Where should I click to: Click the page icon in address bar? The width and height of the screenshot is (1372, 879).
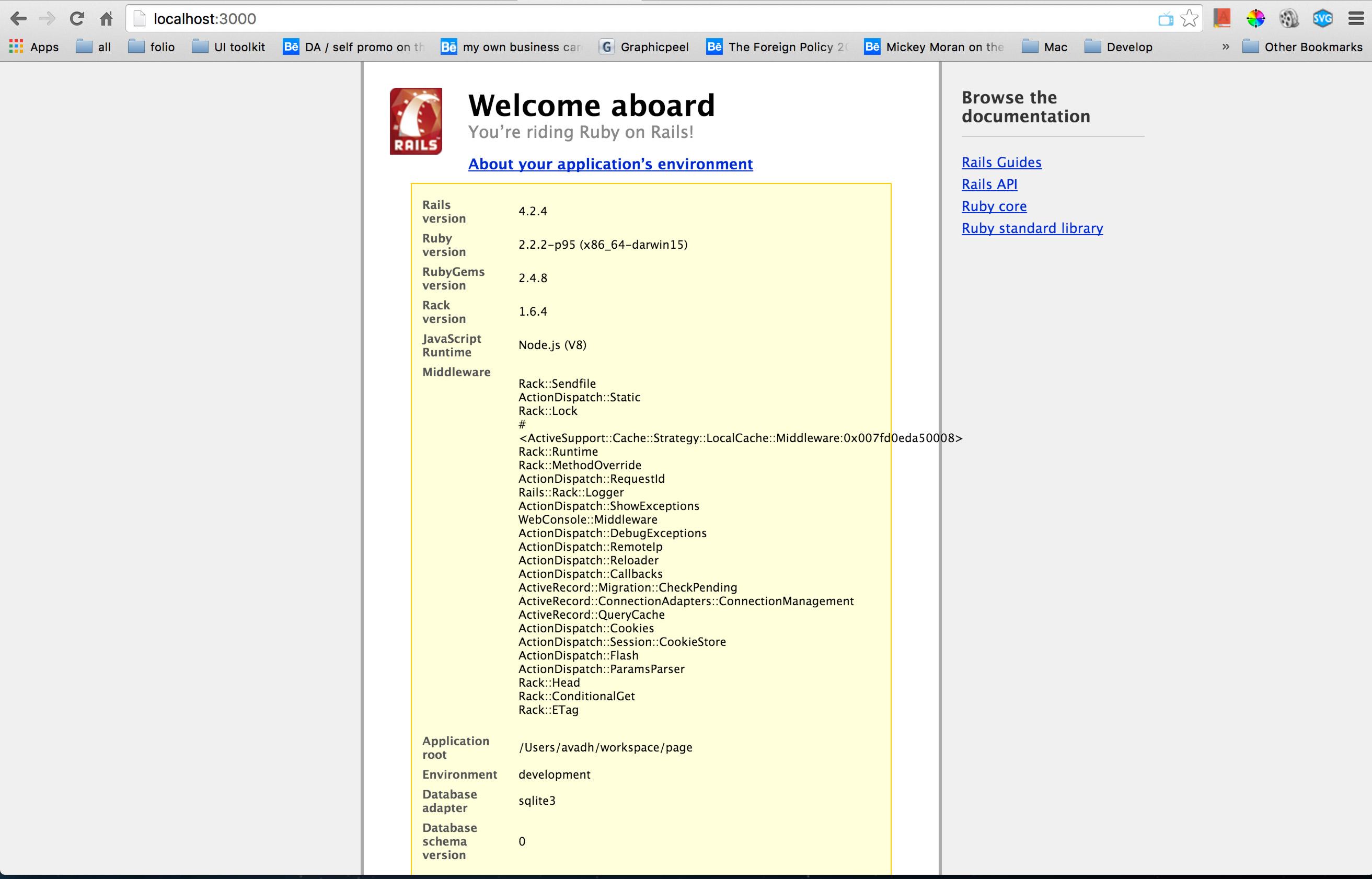point(139,19)
